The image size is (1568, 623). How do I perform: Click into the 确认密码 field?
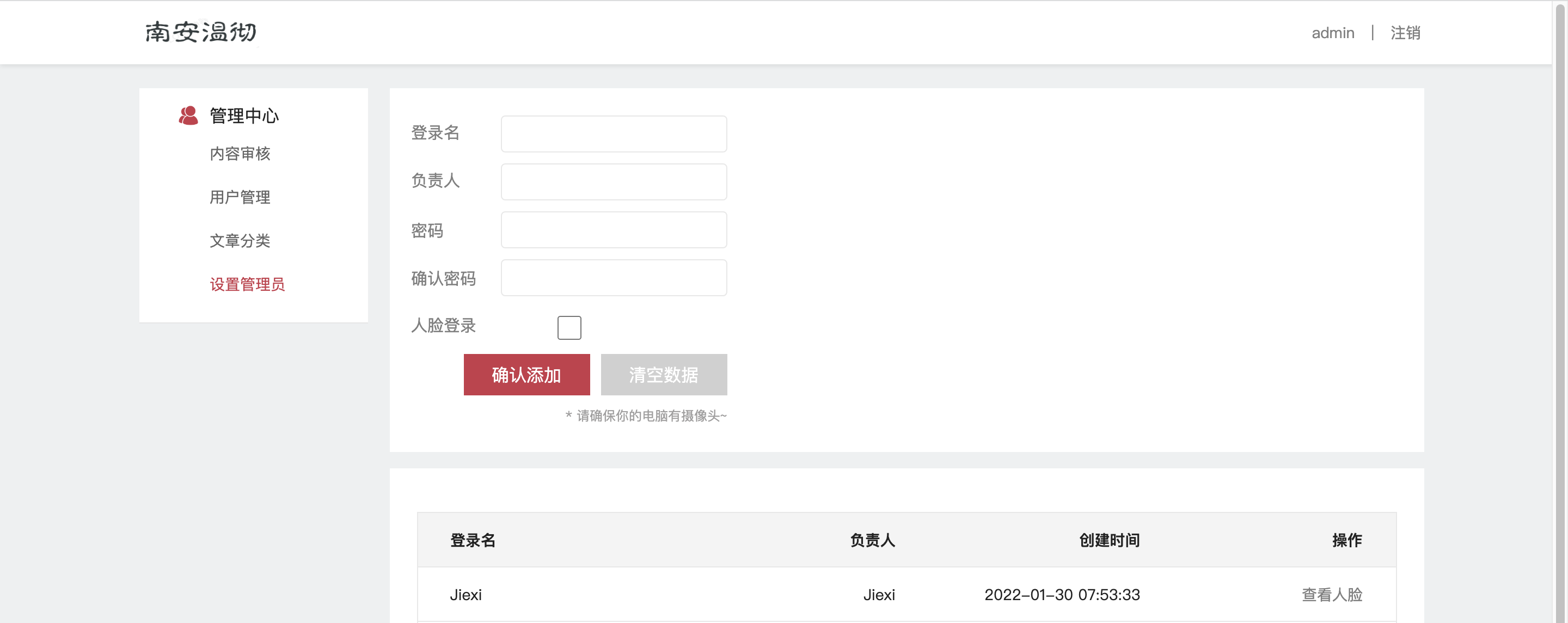(614, 278)
